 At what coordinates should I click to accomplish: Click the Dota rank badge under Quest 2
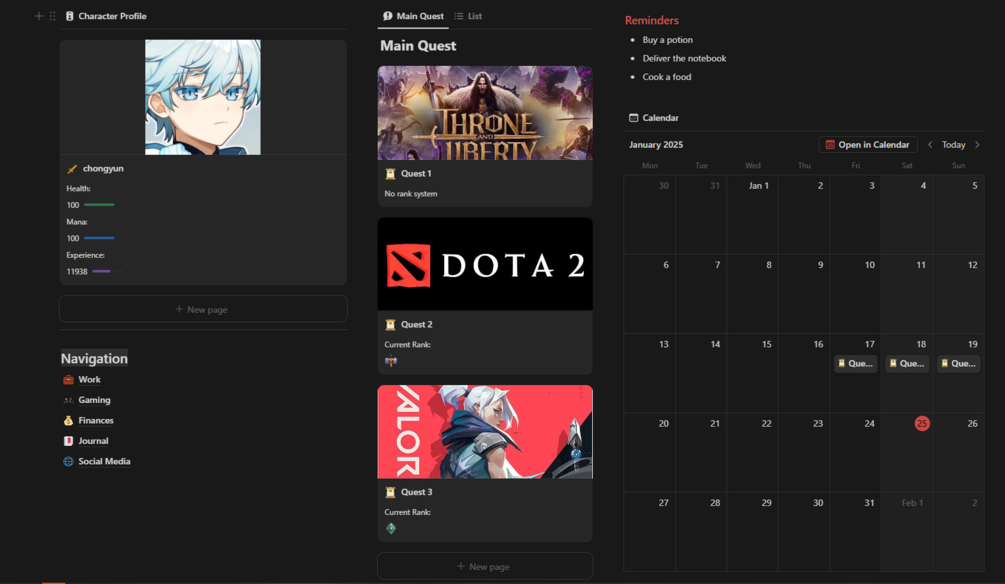pyautogui.click(x=391, y=361)
